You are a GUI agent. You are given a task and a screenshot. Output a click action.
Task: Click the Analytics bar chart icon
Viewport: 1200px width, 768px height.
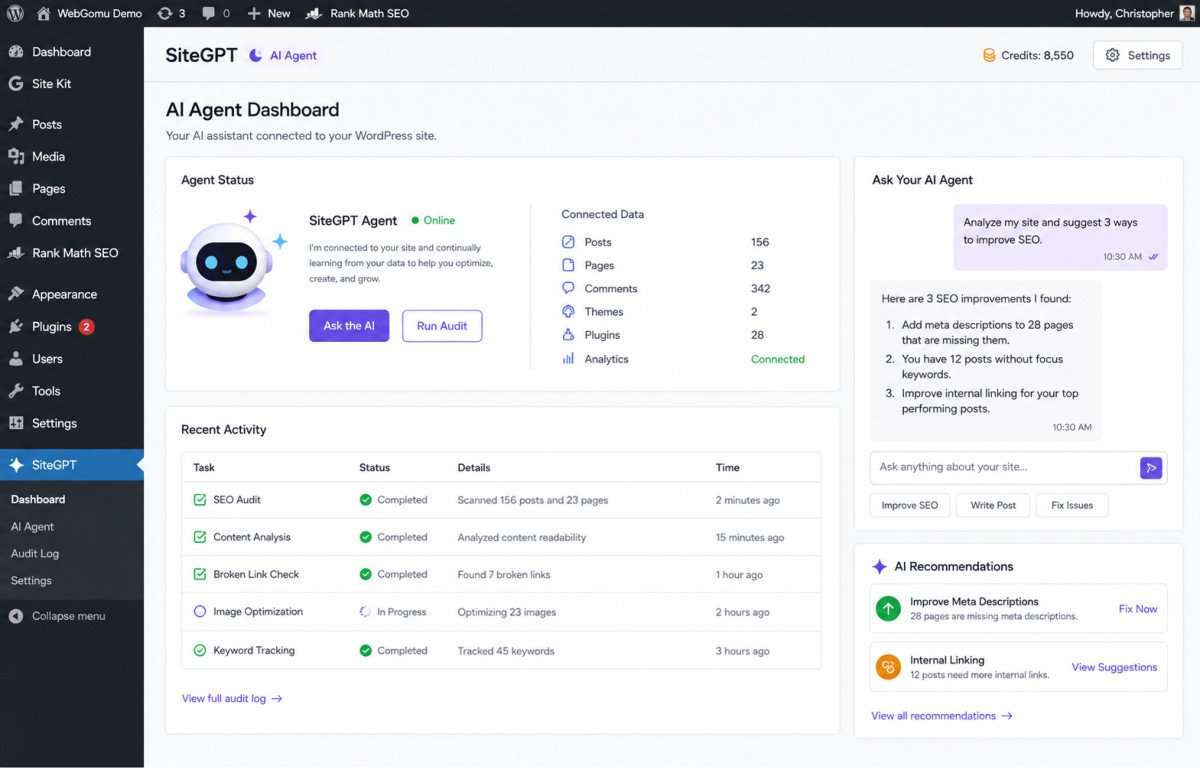click(569, 359)
